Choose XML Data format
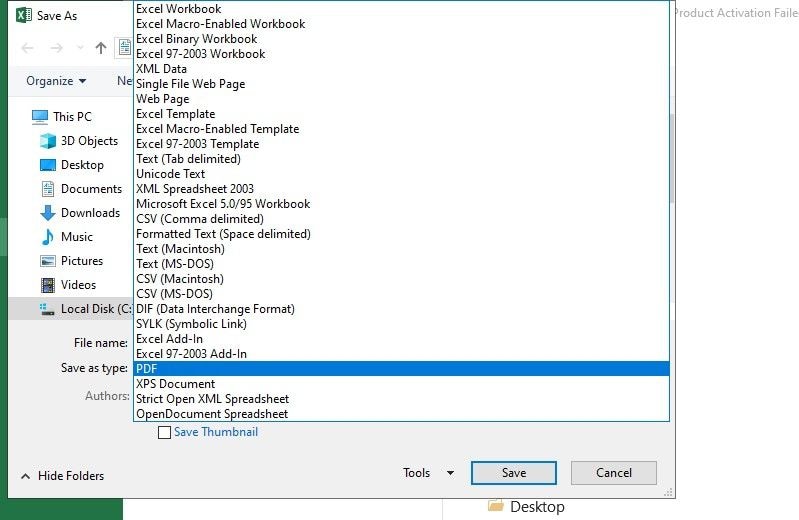799x520 pixels. pos(401,69)
